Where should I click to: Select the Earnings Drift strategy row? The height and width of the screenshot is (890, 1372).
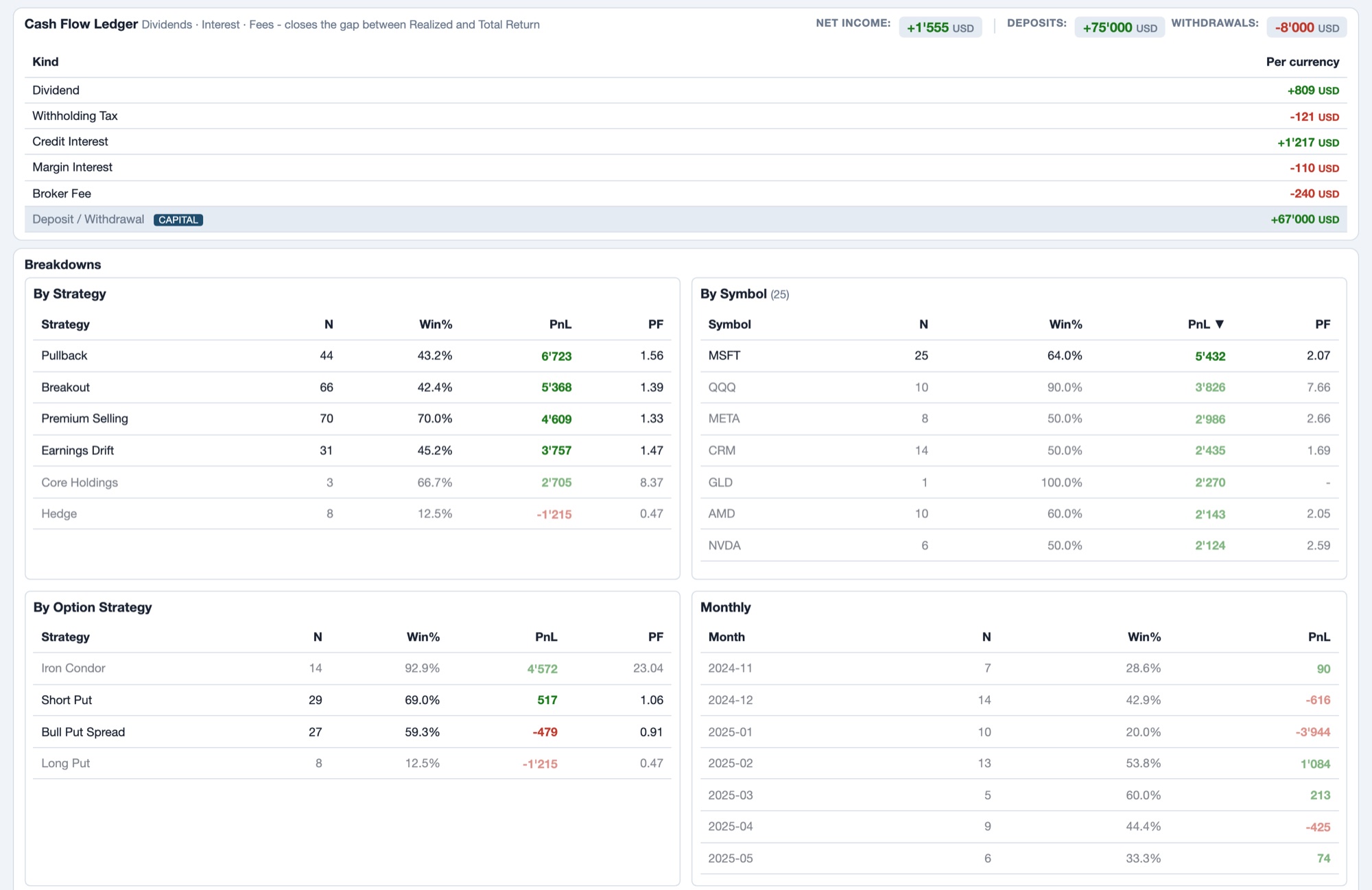352,451
